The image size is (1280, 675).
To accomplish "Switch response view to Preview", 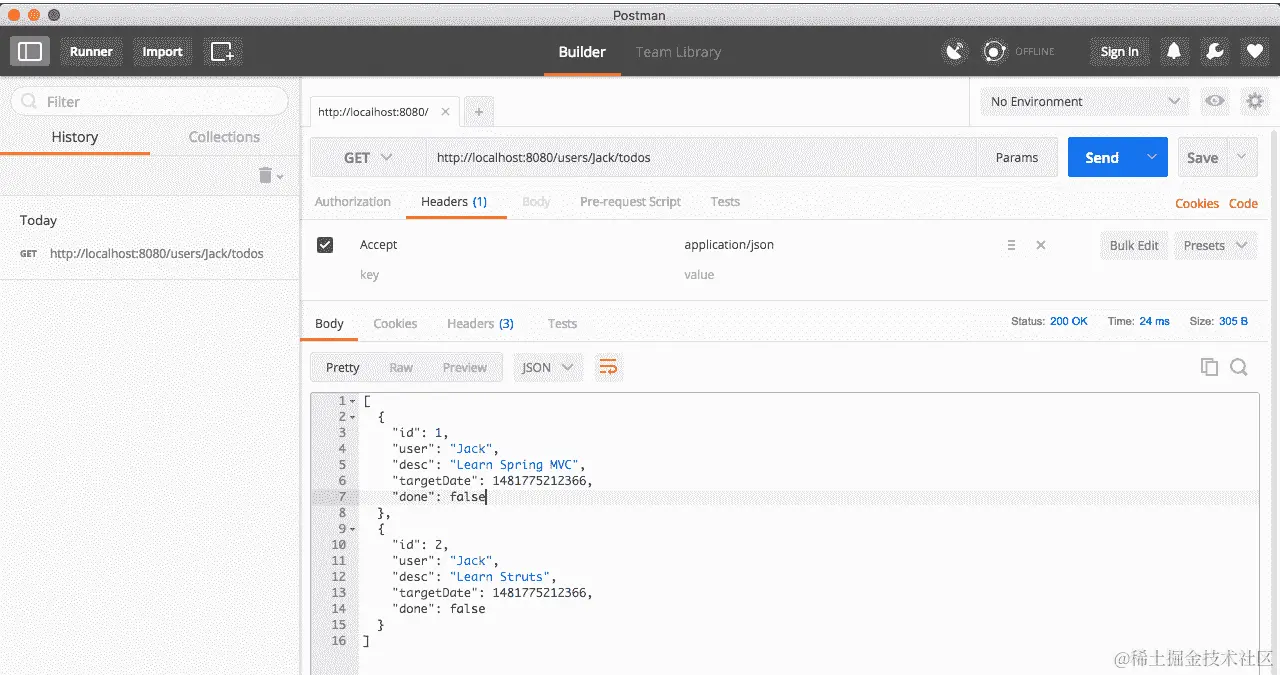I will coord(465,367).
